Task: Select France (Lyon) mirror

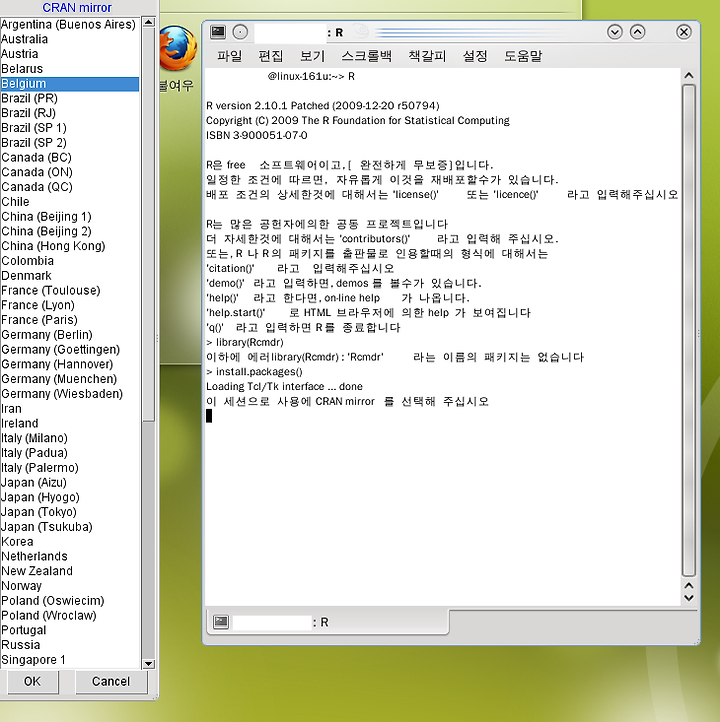Action: (70, 305)
